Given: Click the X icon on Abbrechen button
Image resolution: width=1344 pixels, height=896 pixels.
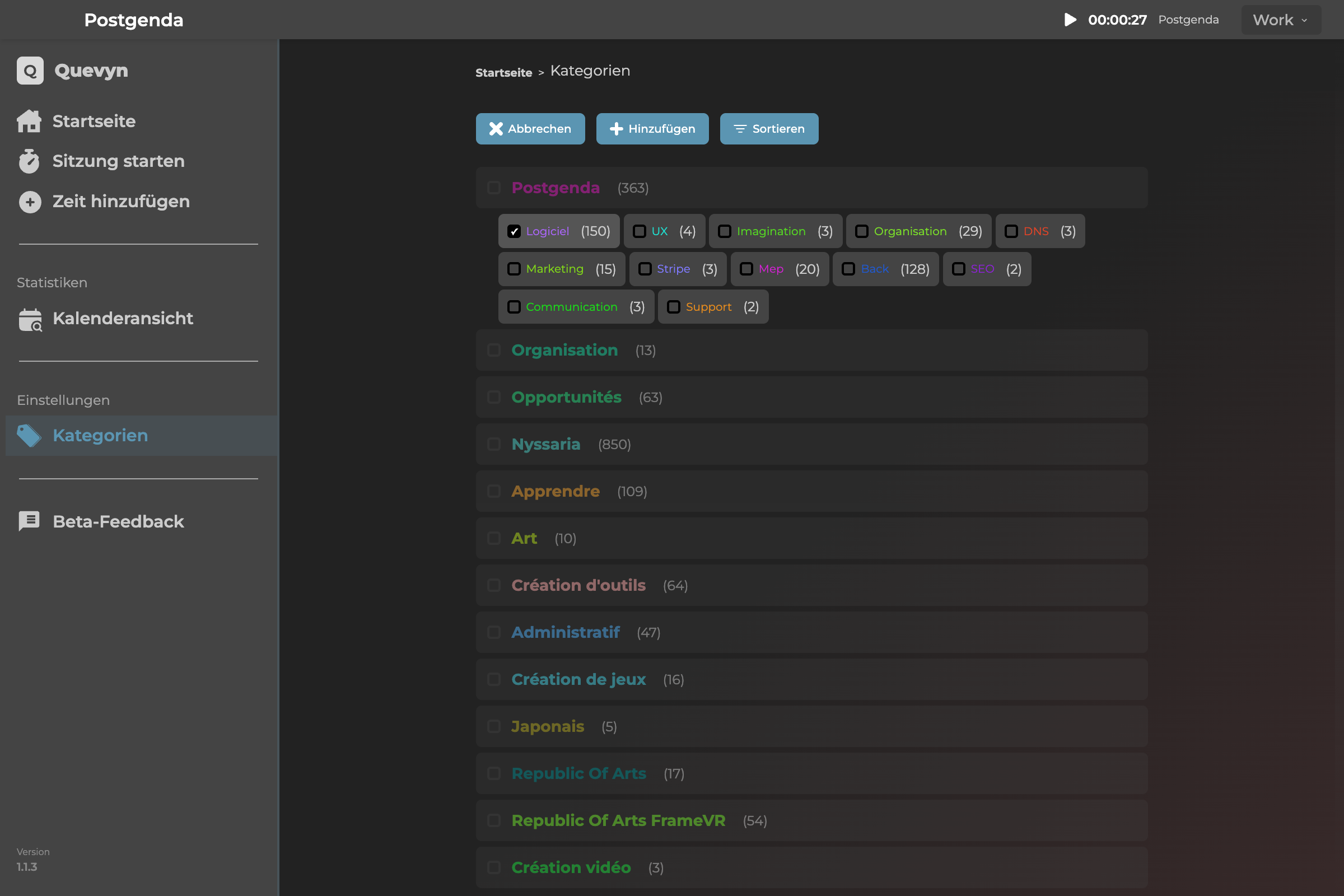Looking at the screenshot, I should pos(496,129).
